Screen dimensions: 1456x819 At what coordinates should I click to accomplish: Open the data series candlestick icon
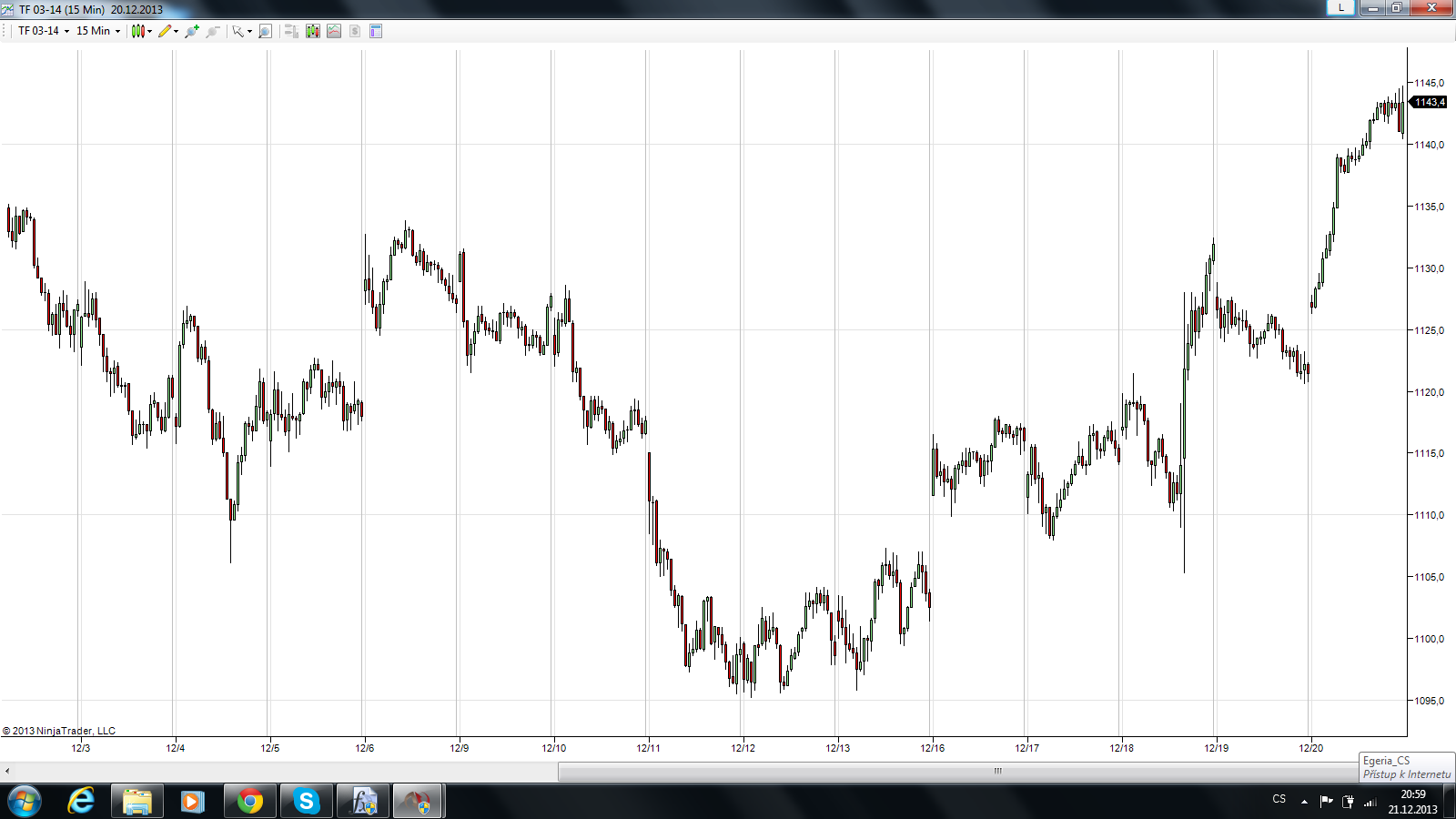tap(313, 31)
